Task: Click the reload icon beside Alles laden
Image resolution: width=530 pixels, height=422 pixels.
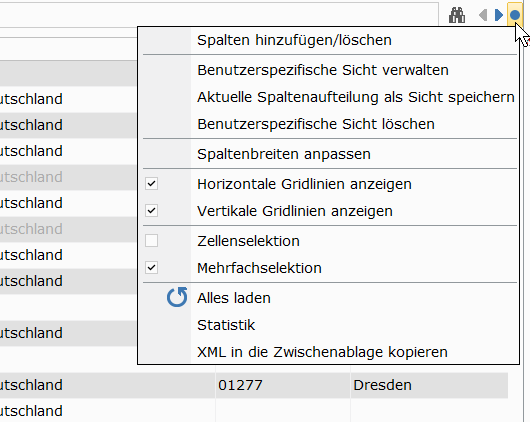Action: click(x=177, y=298)
